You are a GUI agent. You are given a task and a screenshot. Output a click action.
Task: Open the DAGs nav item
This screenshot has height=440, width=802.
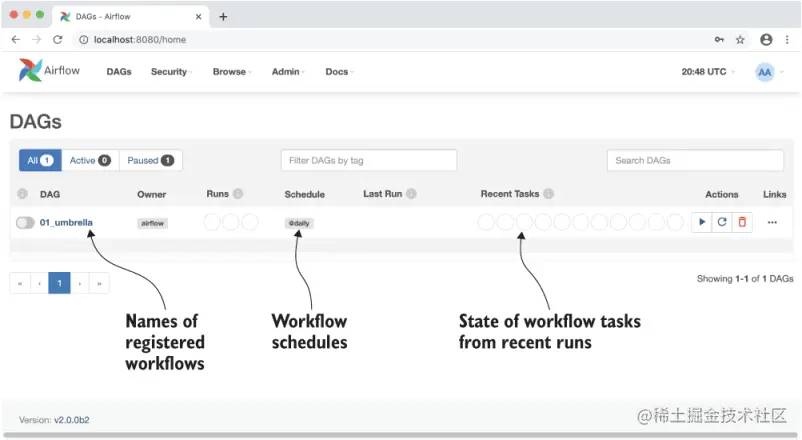tap(119, 72)
